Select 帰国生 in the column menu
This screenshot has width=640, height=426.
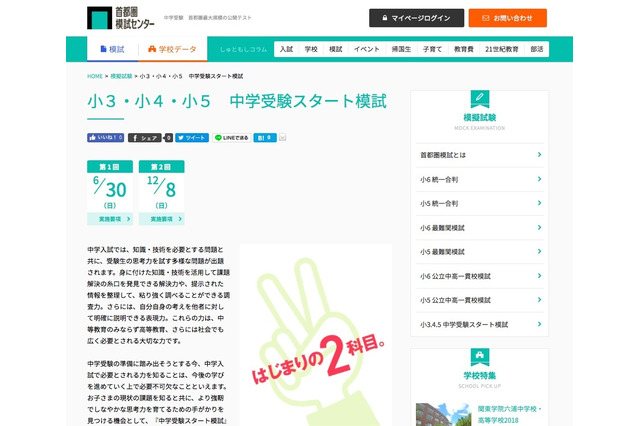[x=401, y=49]
